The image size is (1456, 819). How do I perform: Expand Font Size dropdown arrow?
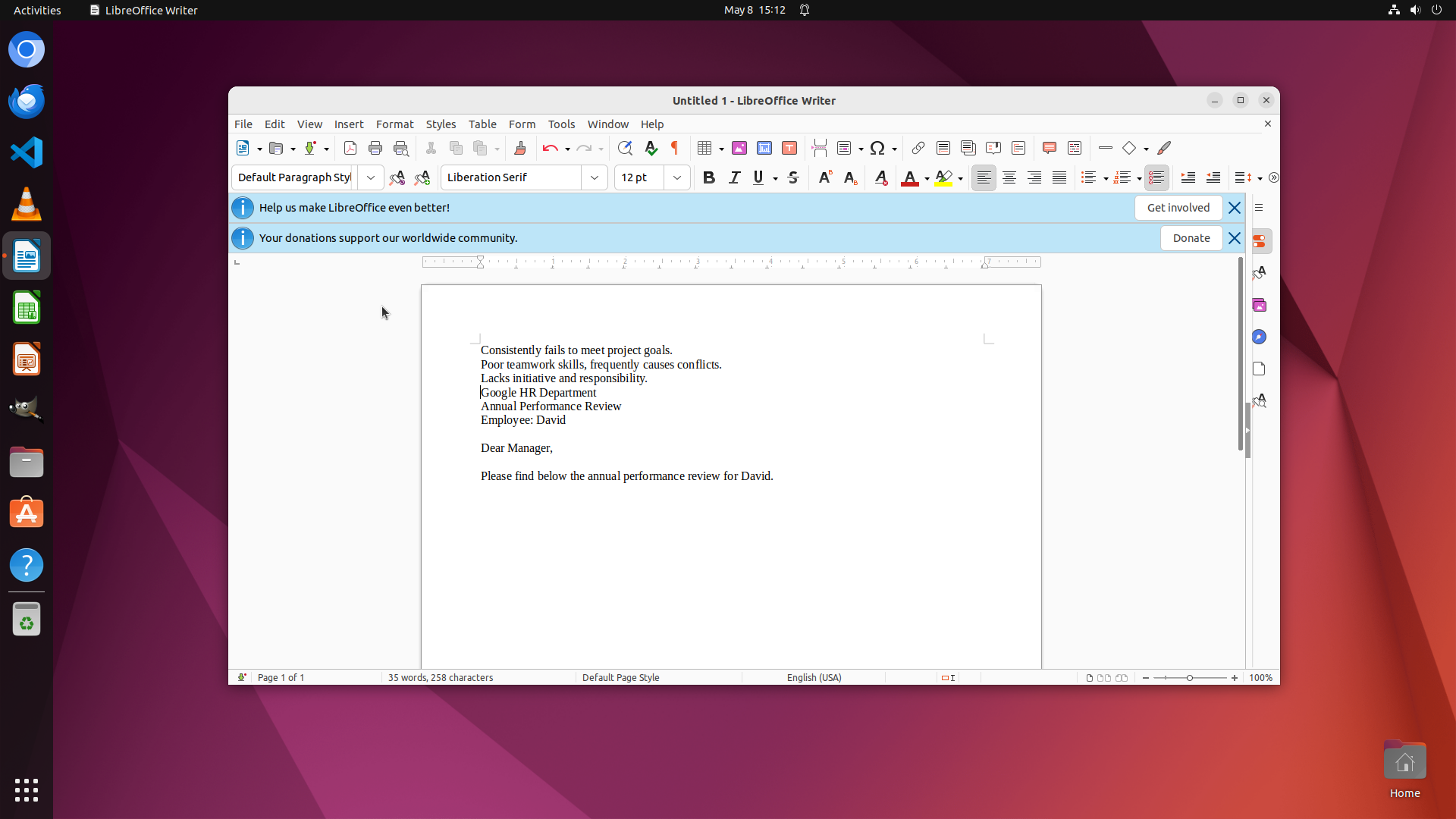(x=677, y=177)
